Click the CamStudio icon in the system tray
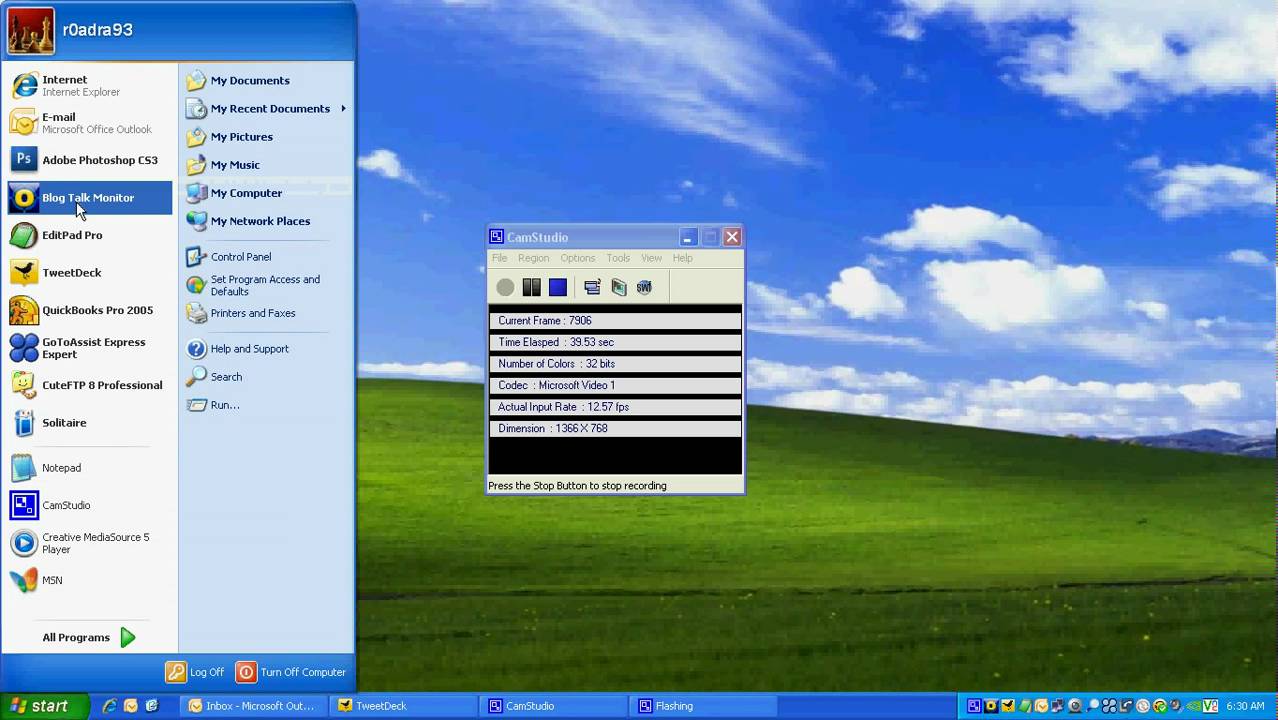The height and width of the screenshot is (720, 1278). click(x=974, y=706)
